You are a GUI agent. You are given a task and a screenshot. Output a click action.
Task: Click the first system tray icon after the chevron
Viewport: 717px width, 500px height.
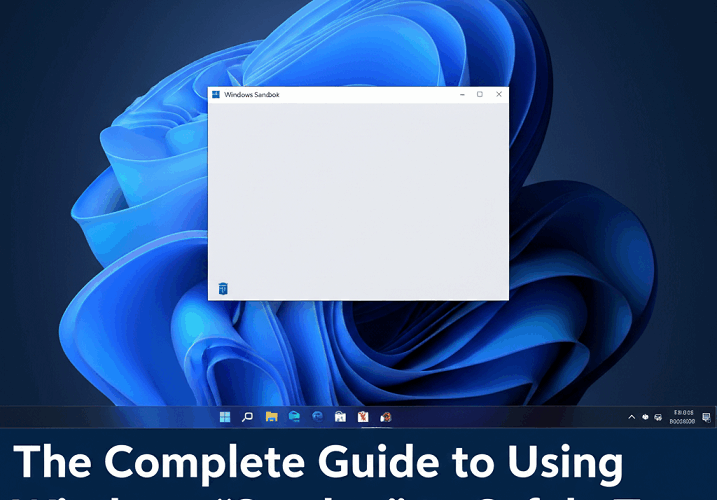645,417
